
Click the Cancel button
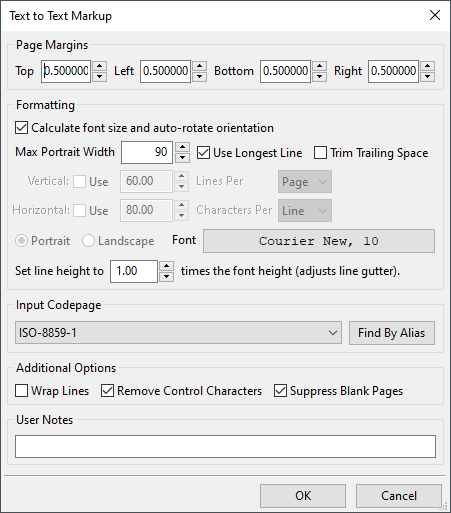(x=399, y=496)
